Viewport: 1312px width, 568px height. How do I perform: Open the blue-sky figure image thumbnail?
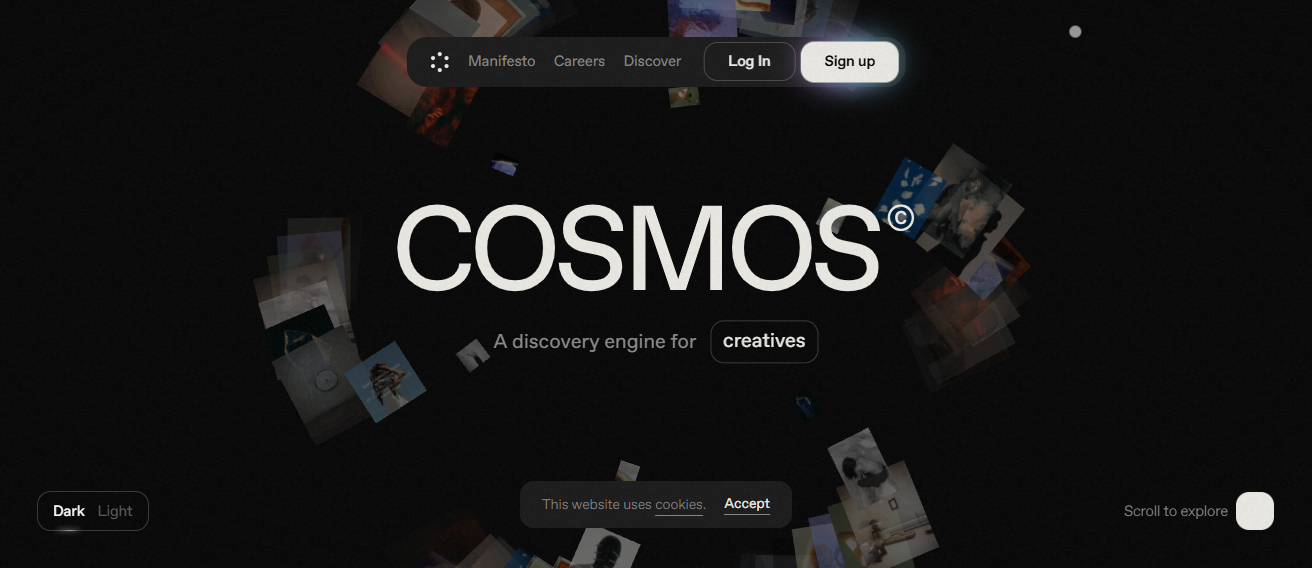click(386, 382)
